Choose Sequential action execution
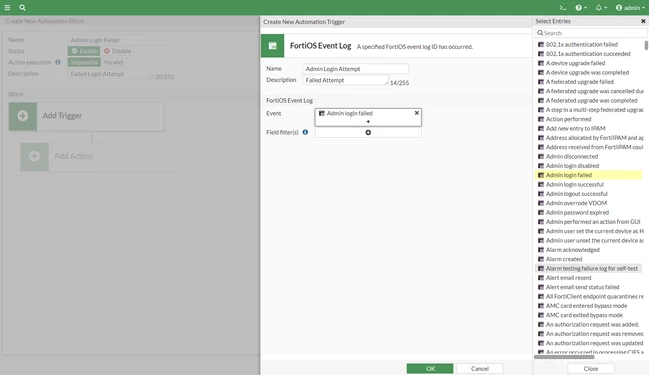The image size is (649, 375). click(x=84, y=62)
